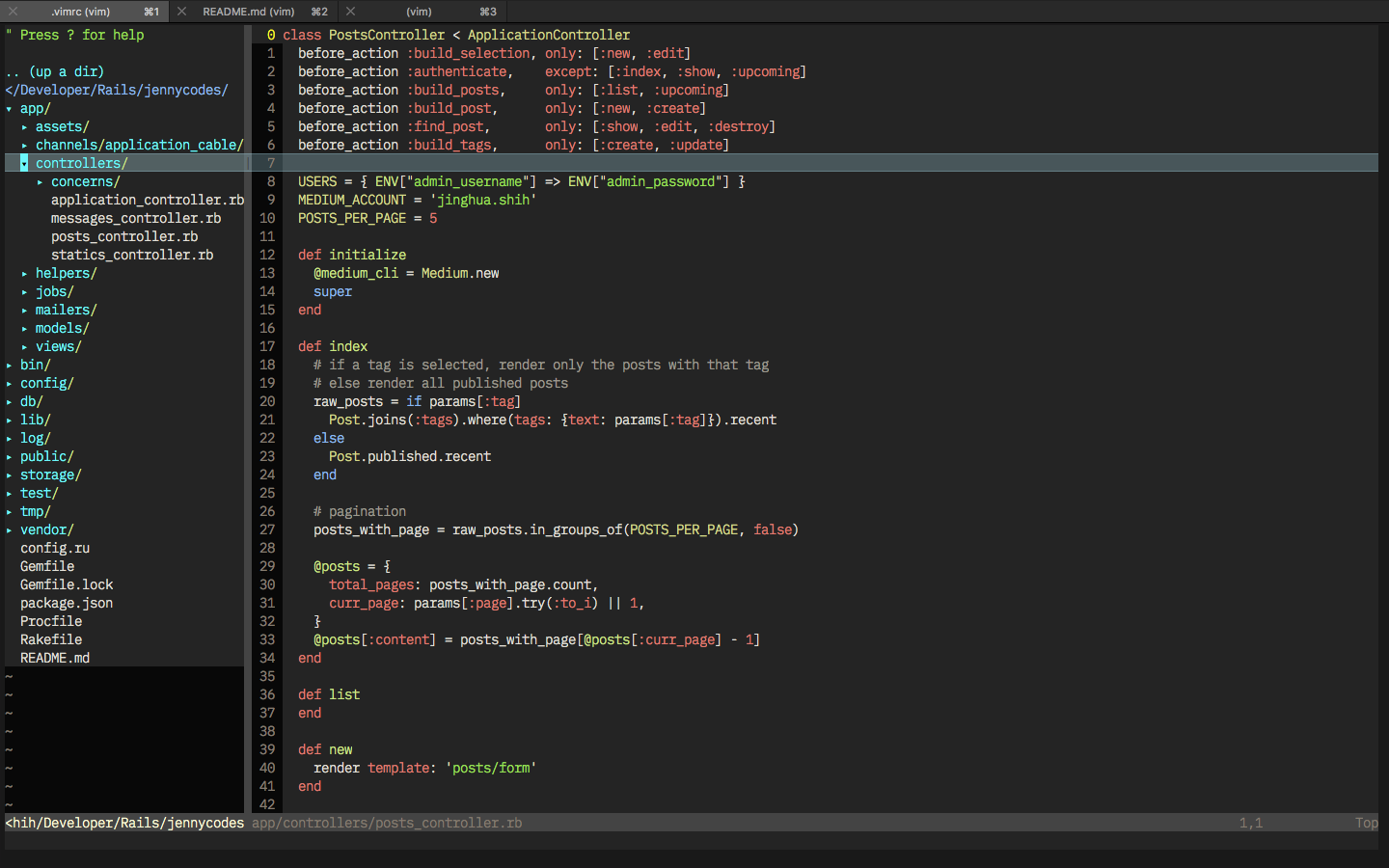Viewport: 1389px width, 868px height.
Task: Open the config.ru file
Action: coord(55,549)
